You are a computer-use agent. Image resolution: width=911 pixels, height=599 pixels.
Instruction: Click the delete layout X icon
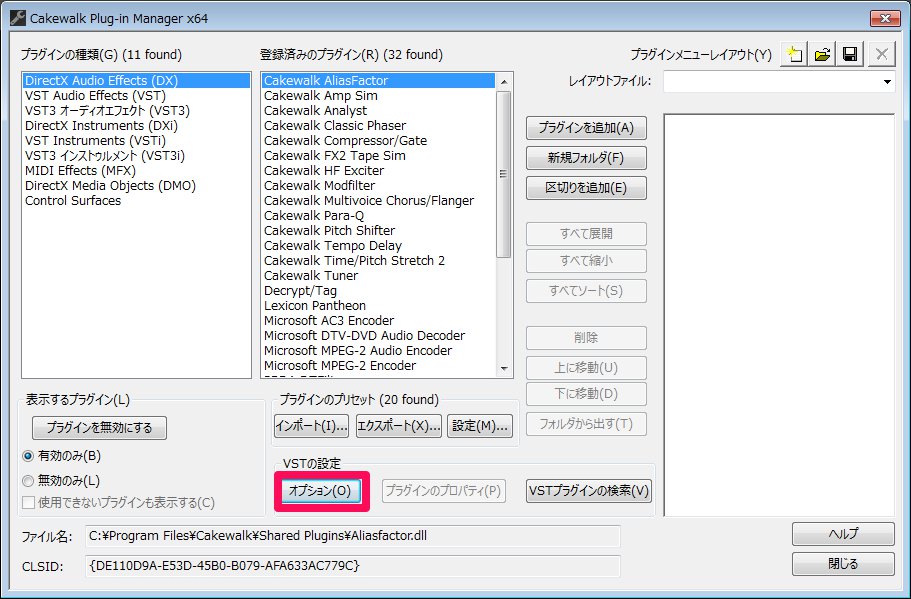pos(881,55)
